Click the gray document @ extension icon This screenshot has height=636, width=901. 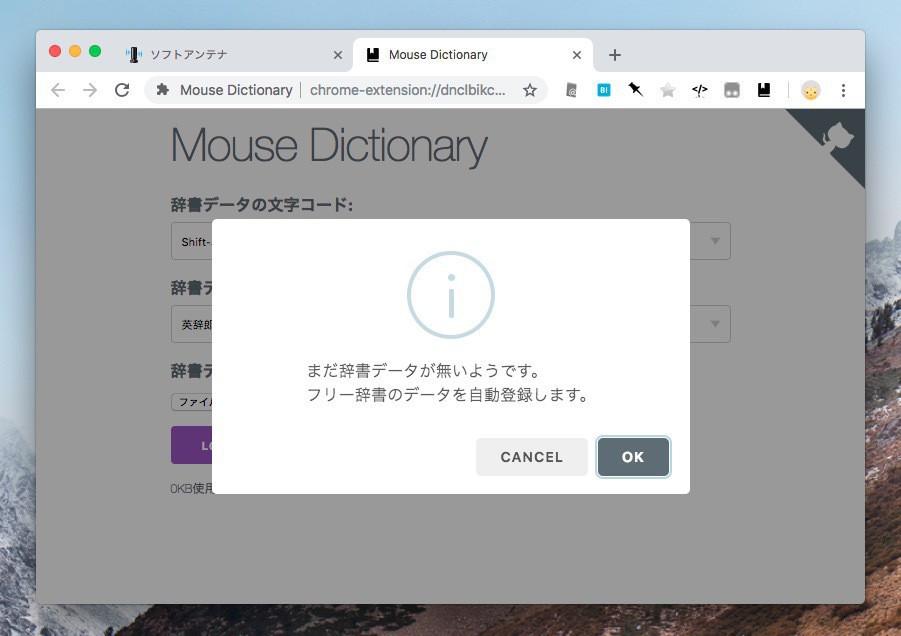pos(571,90)
